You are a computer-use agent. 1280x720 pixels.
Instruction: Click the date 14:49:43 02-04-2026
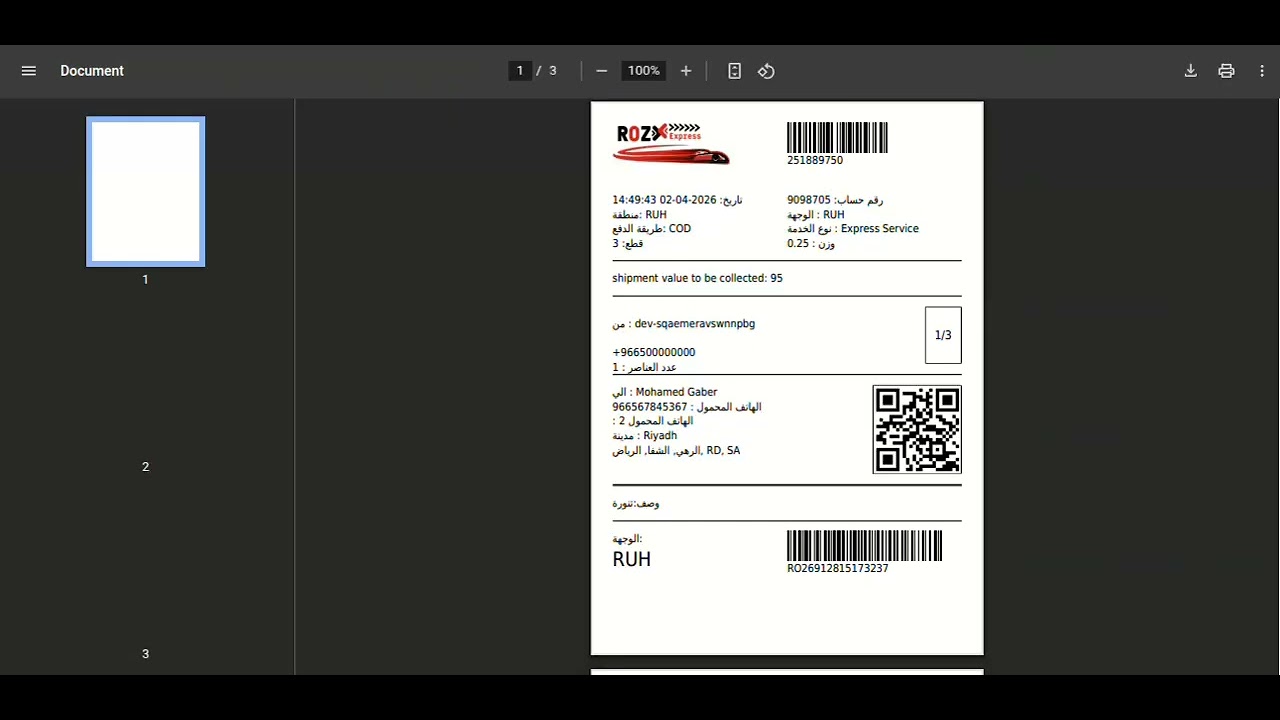click(x=664, y=200)
